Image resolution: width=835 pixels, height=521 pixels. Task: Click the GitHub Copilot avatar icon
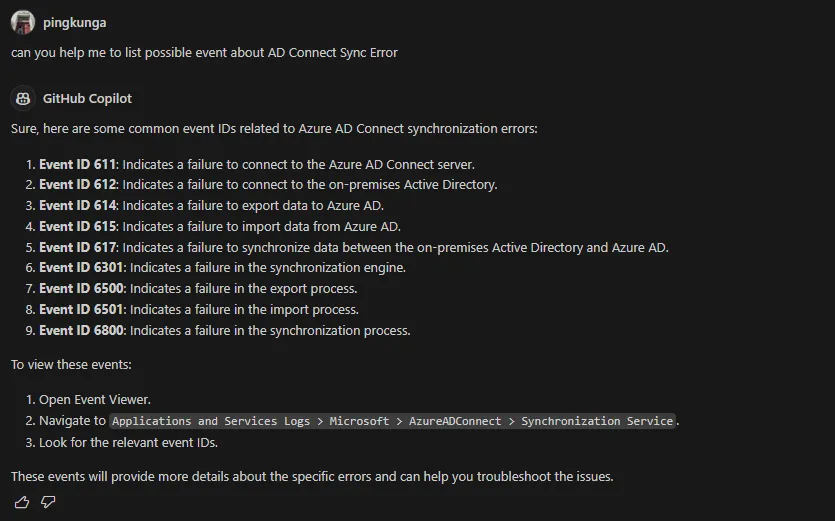[23, 99]
